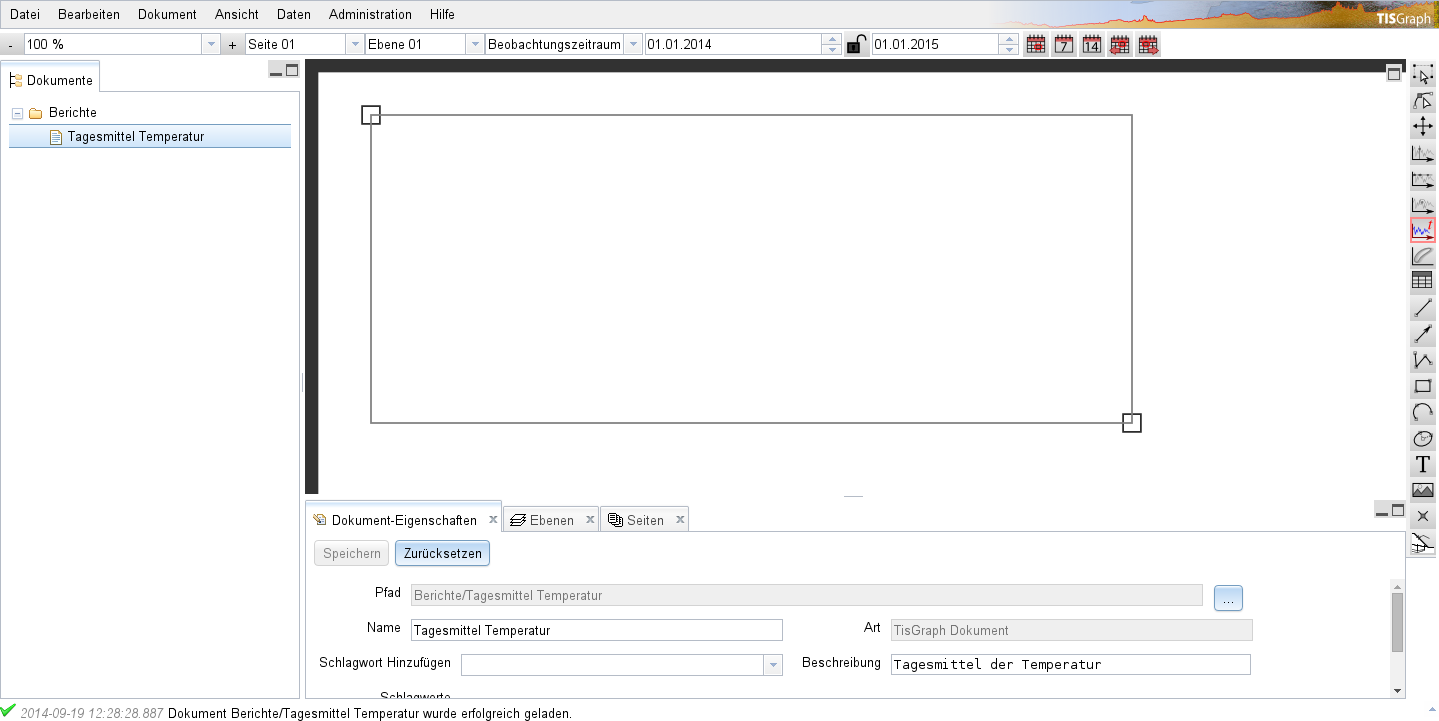The width and height of the screenshot is (1439, 721).
Task: Select the image insertion tool
Action: tap(1422, 489)
